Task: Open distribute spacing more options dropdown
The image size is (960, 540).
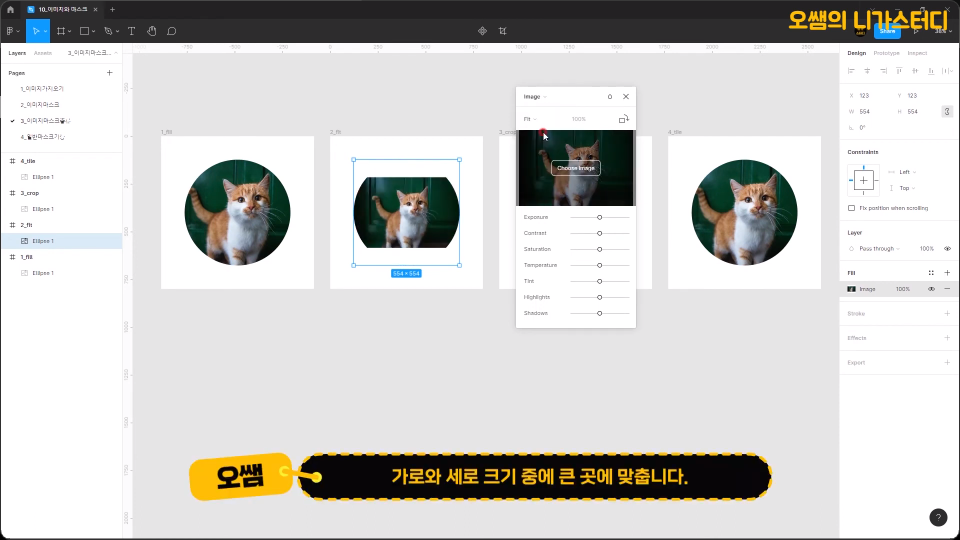Action: (x=947, y=71)
